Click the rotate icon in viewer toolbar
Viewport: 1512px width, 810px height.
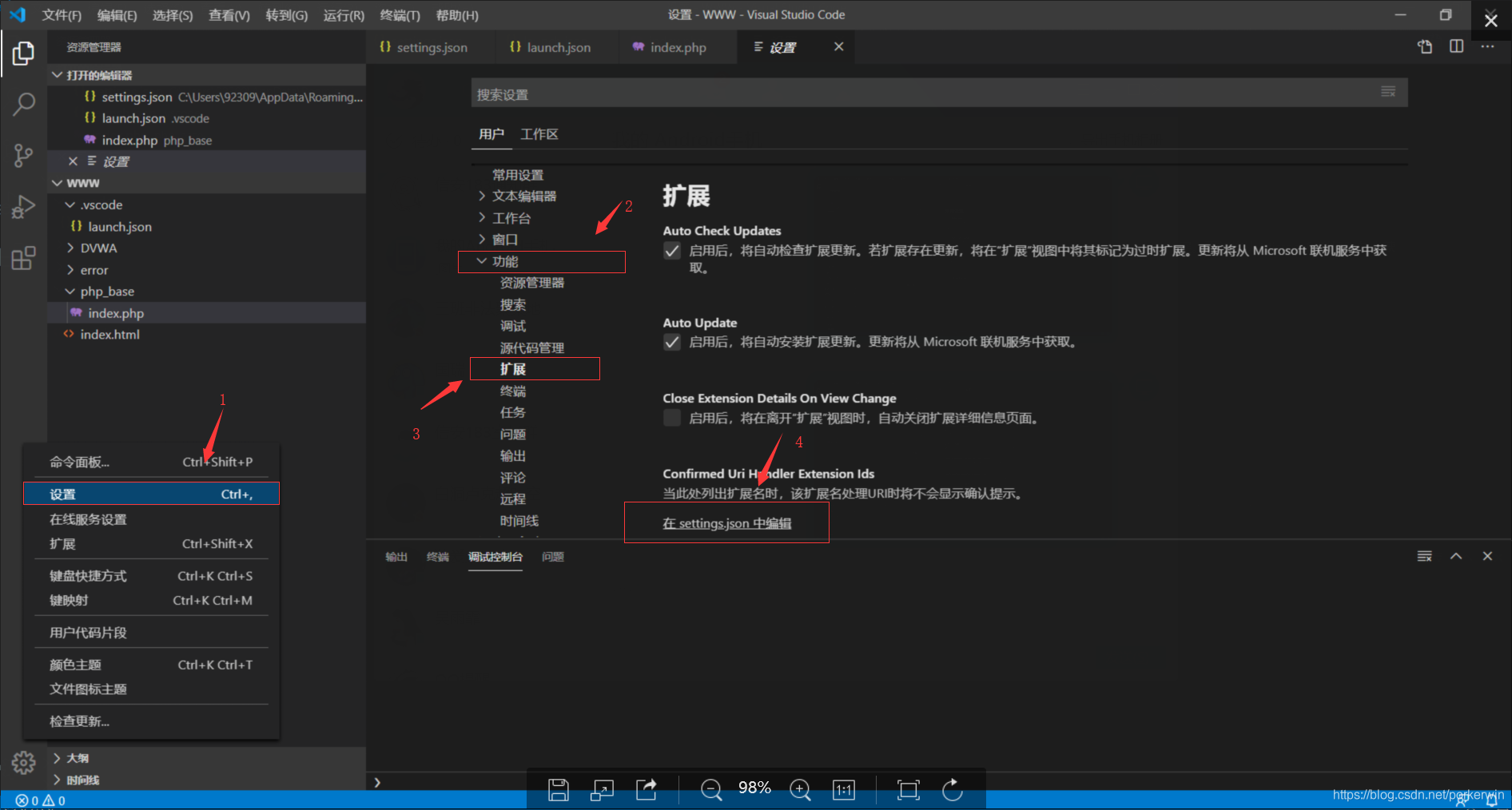pyautogui.click(x=953, y=790)
